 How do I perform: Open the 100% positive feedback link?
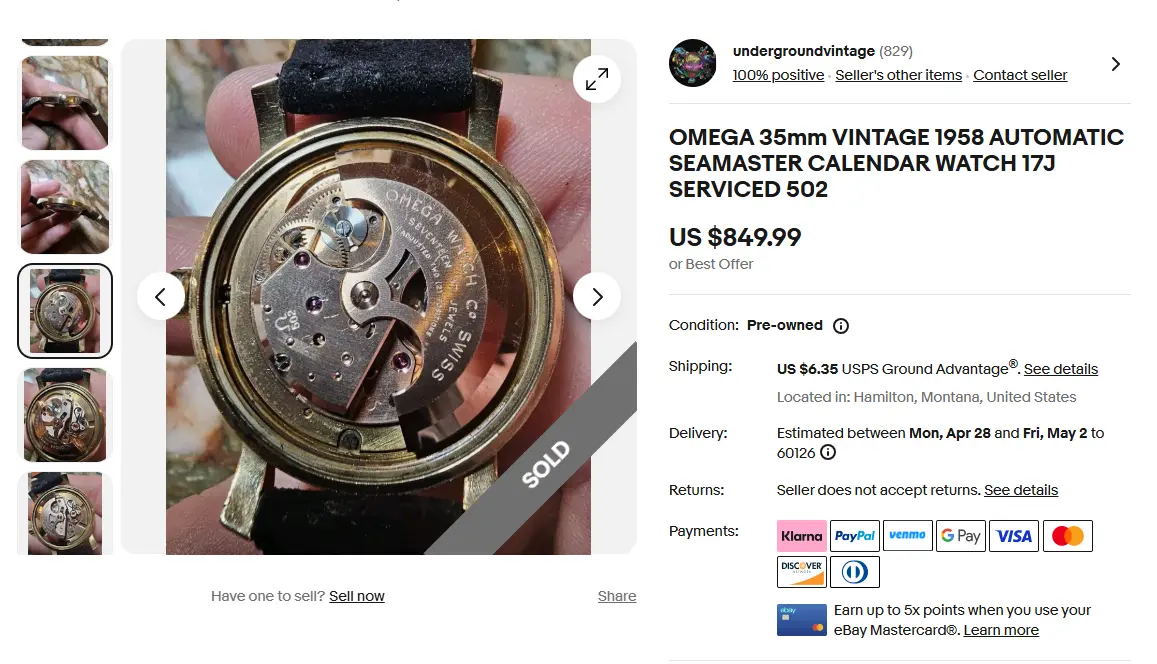pos(778,75)
